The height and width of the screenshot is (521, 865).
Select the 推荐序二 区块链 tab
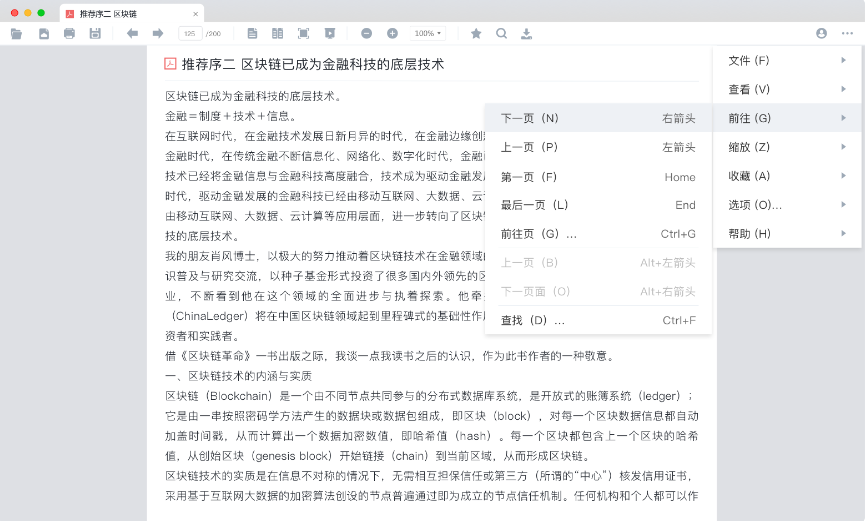point(131,13)
